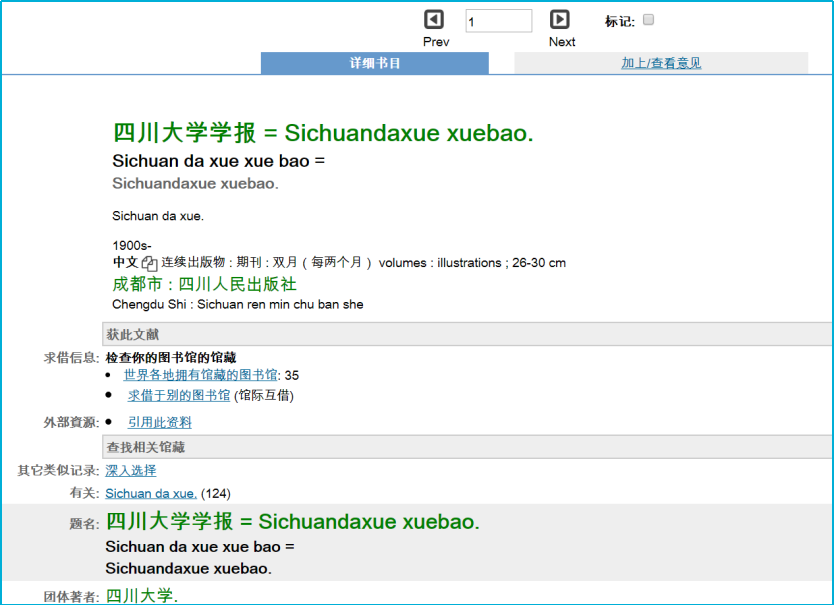The height and width of the screenshot is (605, 834).
Task: Tick the 标记 checkbox
Action: click(x=648, y=20)
